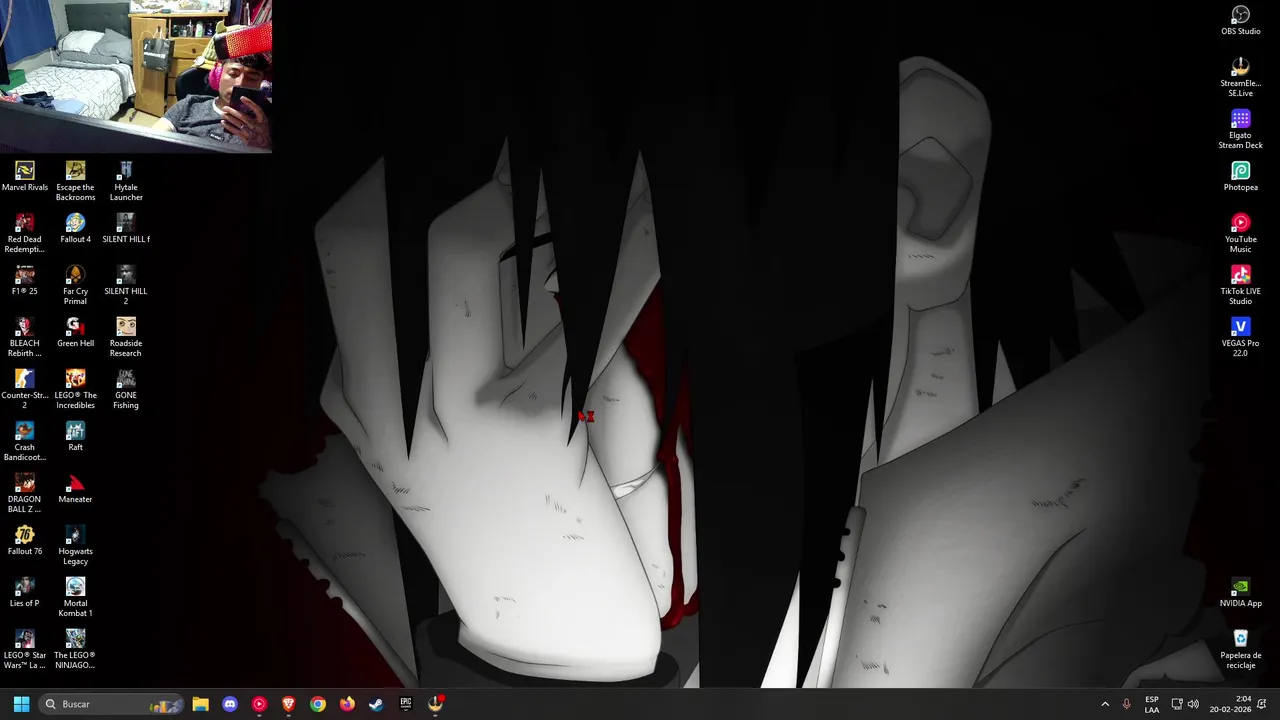Select the Fallout 76 icon
The height and width of the screenshot is (720, 1280).
coord(25,541)
